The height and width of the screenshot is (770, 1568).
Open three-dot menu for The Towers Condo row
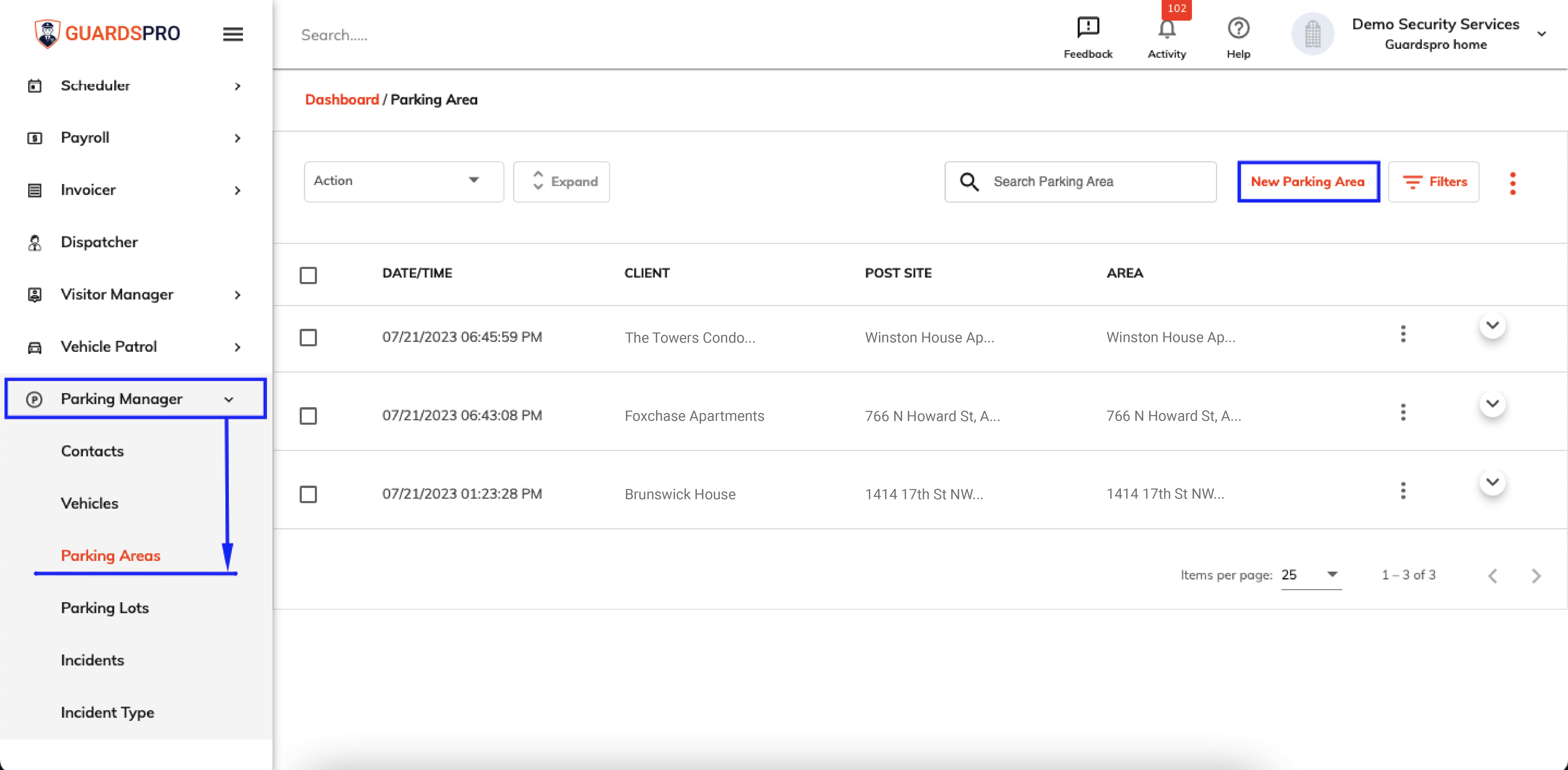click(x=1402, y=334)
